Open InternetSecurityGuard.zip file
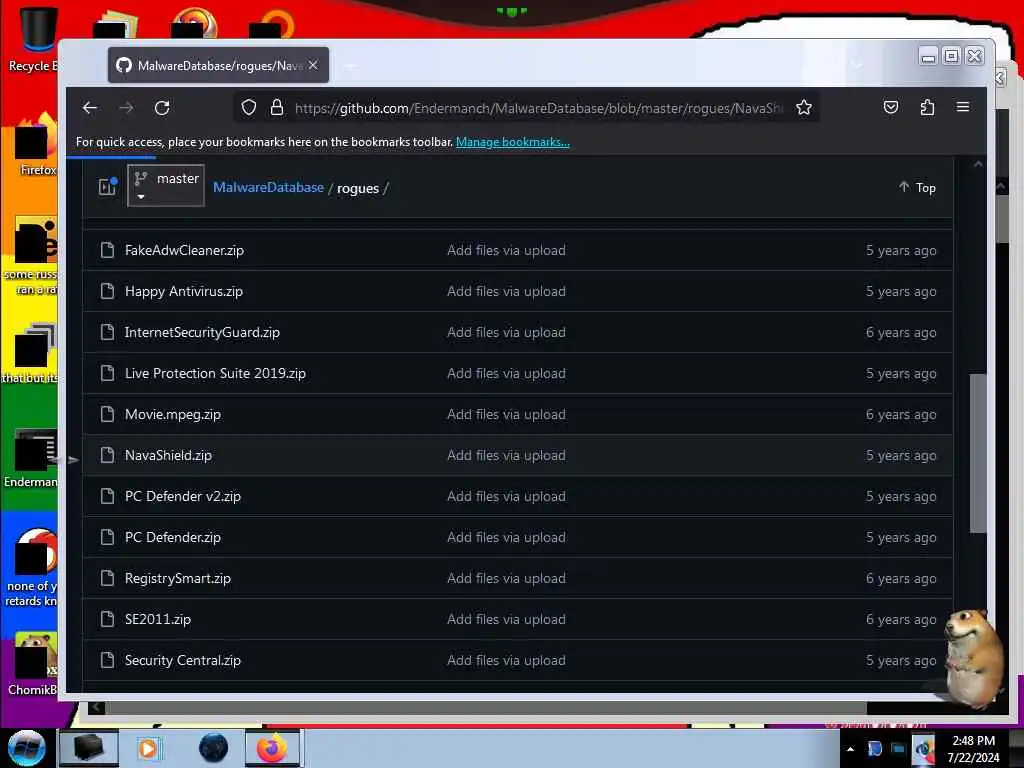1024x768 pixels. [202, 332]
